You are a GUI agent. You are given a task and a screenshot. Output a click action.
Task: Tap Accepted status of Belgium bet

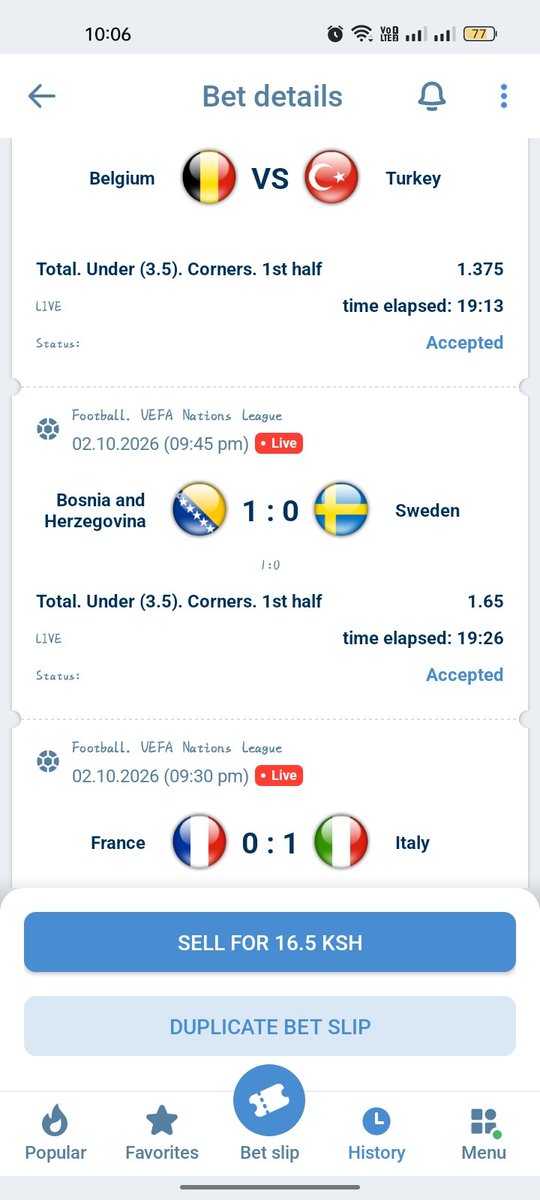[x=465, y=342]
